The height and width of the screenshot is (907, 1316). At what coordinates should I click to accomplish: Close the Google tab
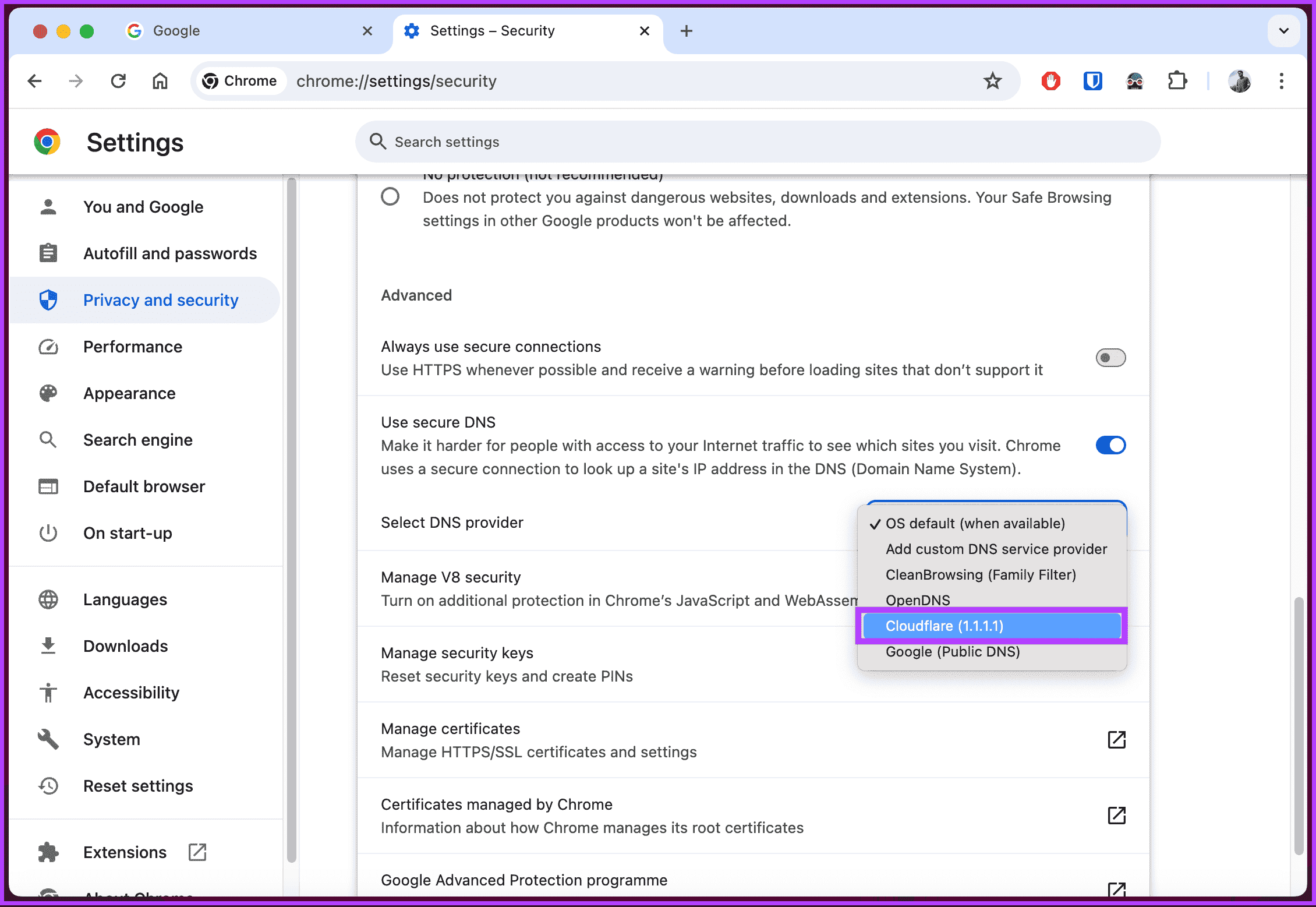tap(367, 31)
